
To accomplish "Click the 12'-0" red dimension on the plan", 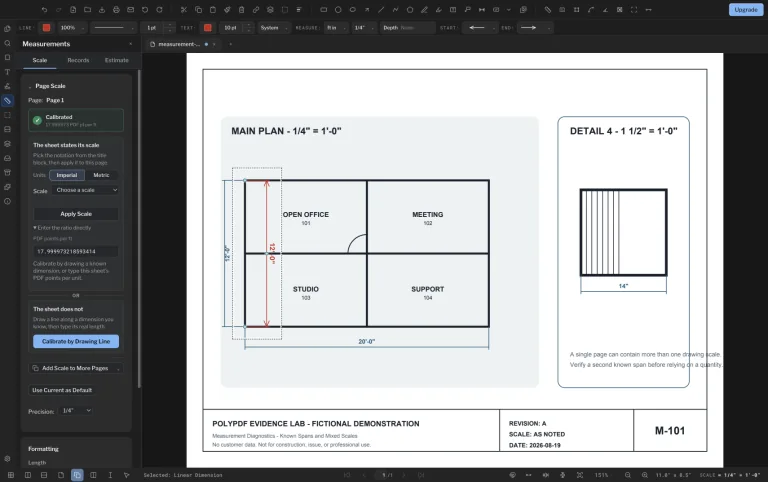I will (272, 253).
